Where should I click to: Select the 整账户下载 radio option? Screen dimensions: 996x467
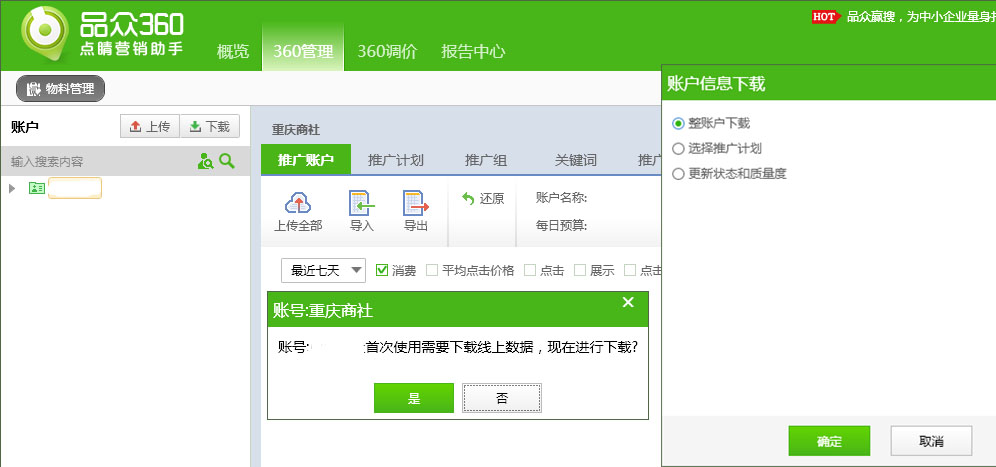(678, 123)
